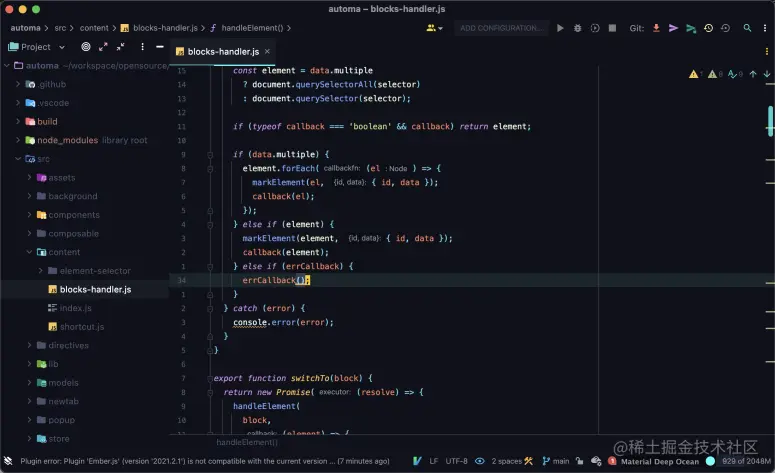Select the models folder row

click(84, 383)
